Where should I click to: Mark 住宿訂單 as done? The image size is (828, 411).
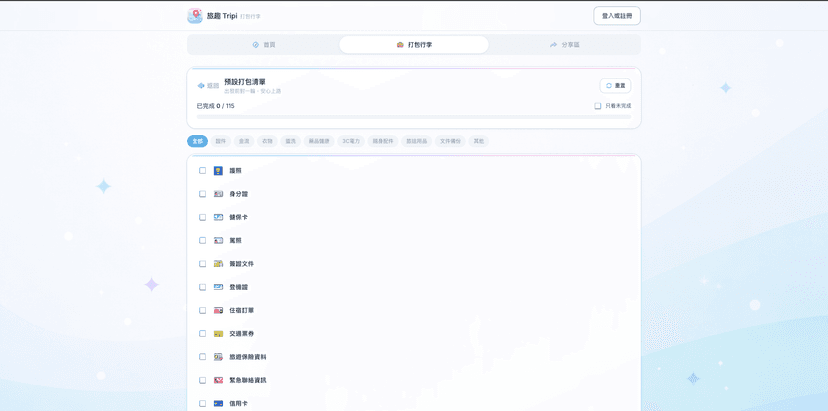[x=202, y=310]
